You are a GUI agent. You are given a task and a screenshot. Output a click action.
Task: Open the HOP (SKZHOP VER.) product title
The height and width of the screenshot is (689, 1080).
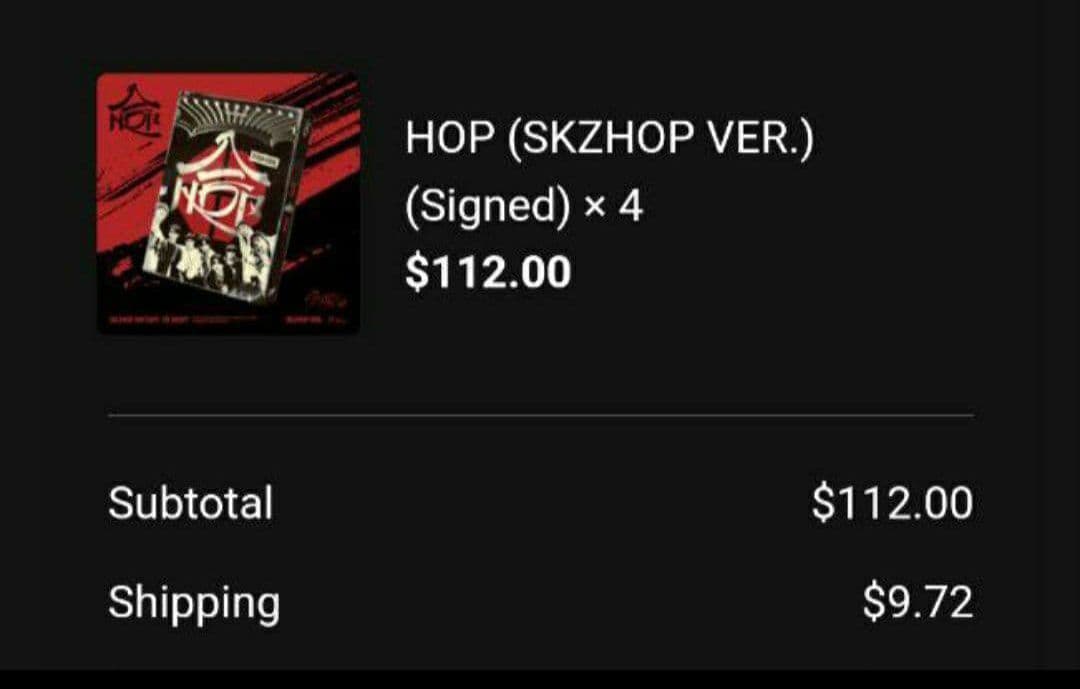coord(610,137)
